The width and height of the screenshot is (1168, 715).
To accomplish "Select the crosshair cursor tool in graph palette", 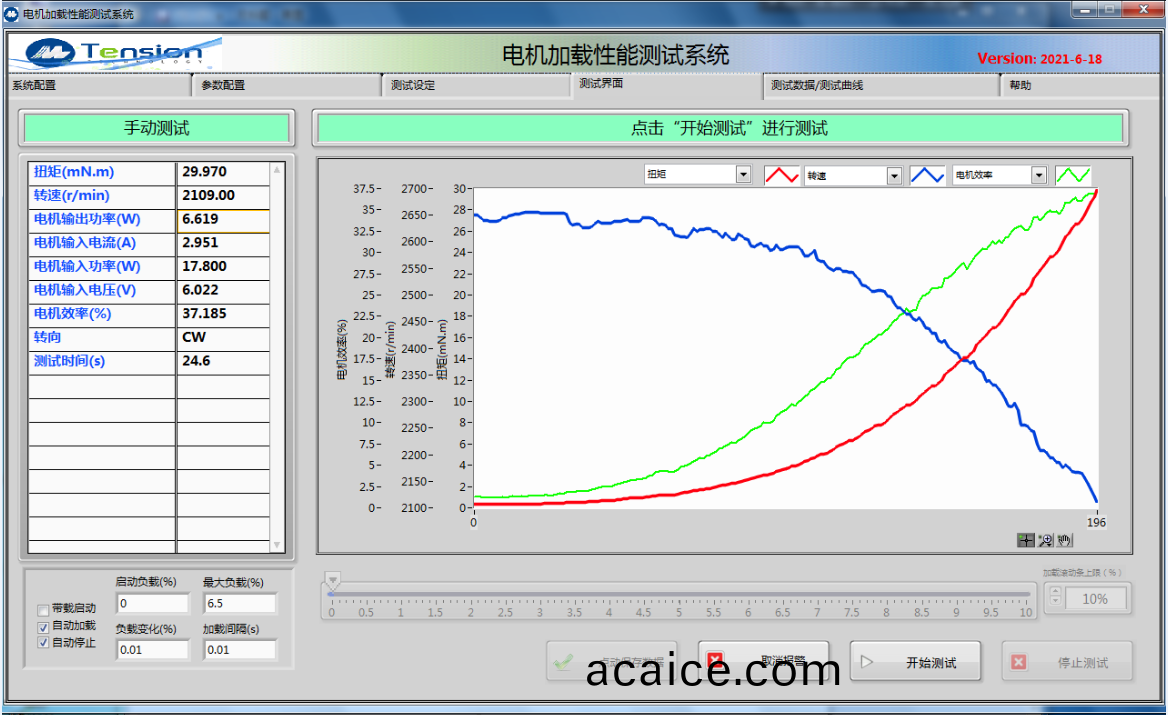I will [1026, 540].
